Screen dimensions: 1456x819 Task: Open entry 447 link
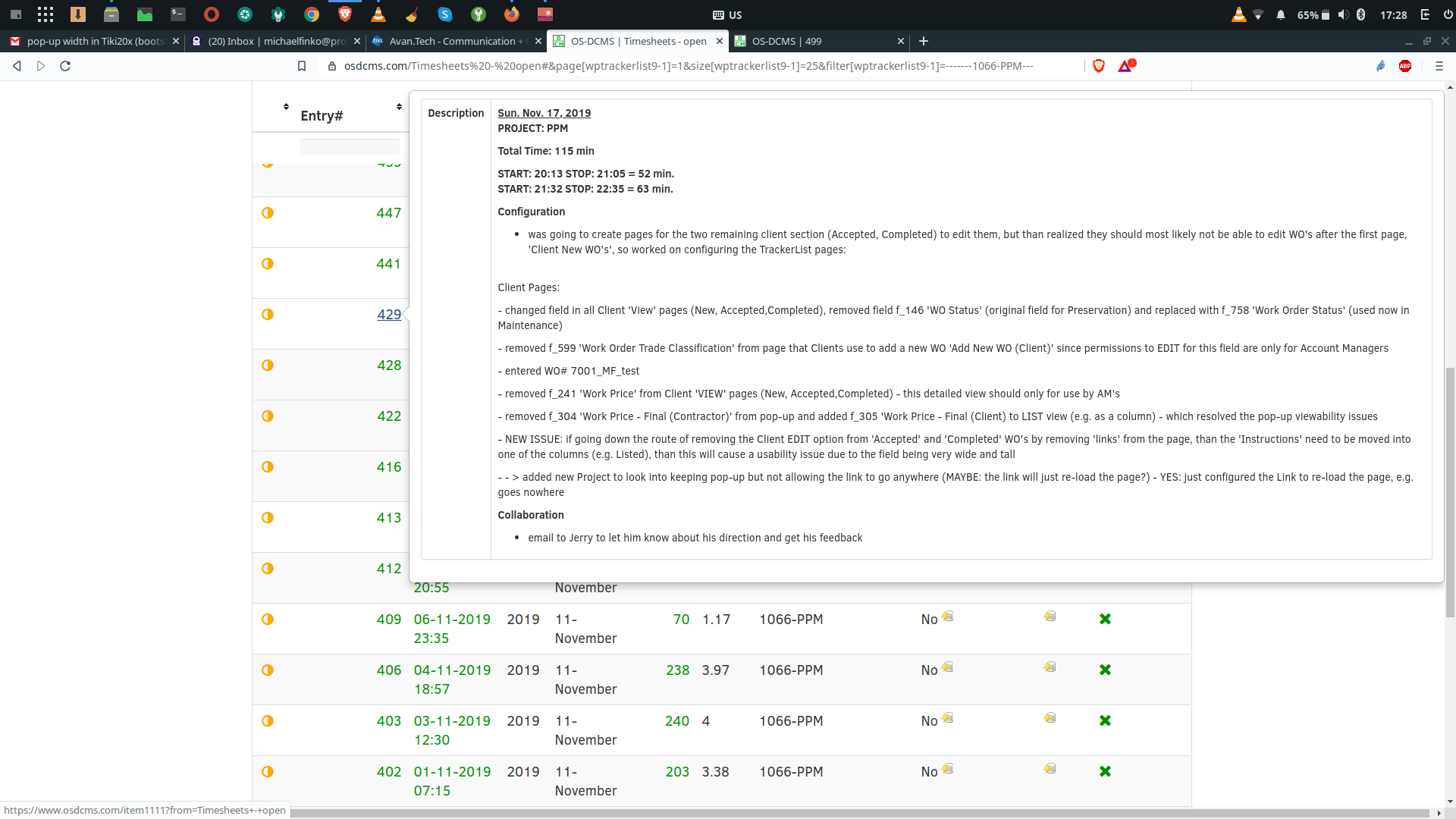point(389,213)
